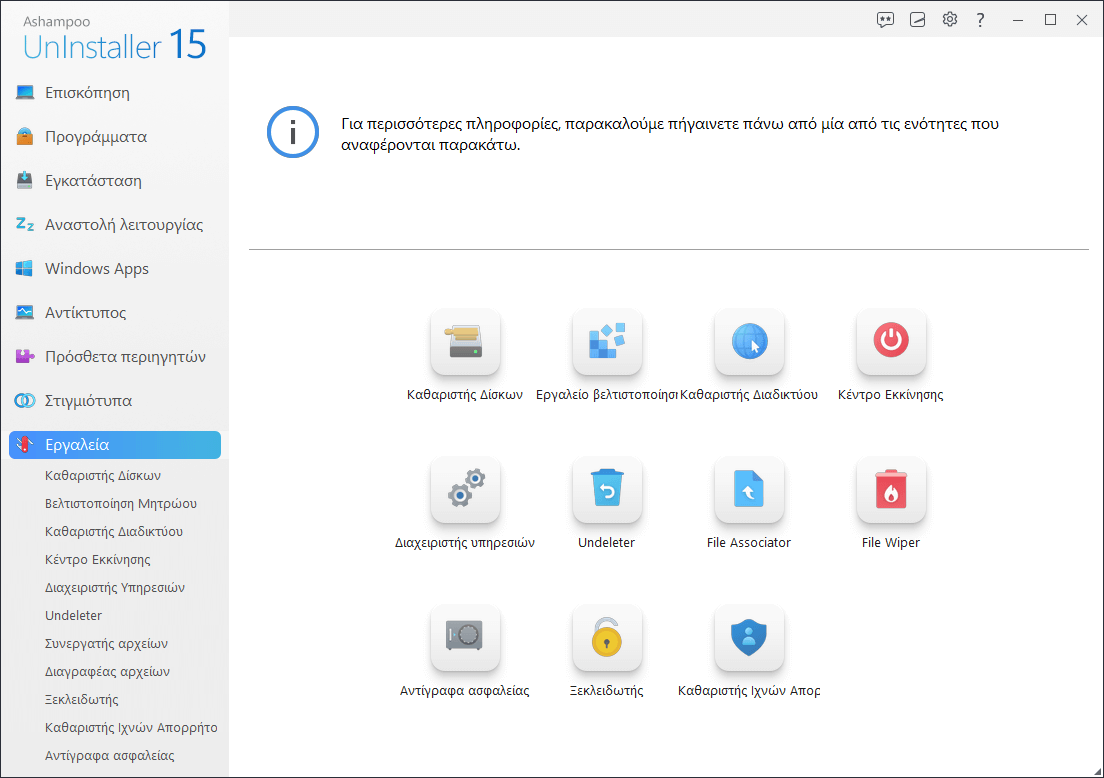Open Κέντρο Εκκίνησης red power icon tile

891,342
